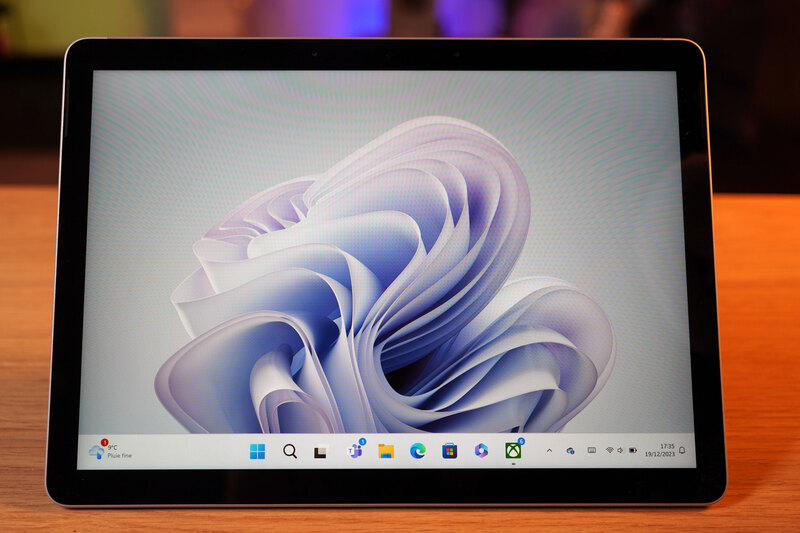
Task: Launch Microsoft Edge browser
Action: pos(417,451)
